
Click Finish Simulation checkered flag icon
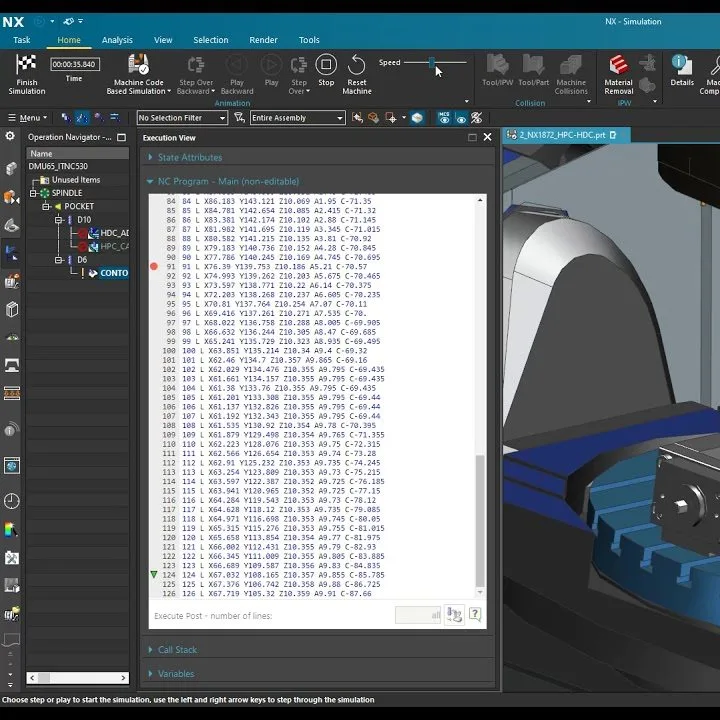[26, 64]
